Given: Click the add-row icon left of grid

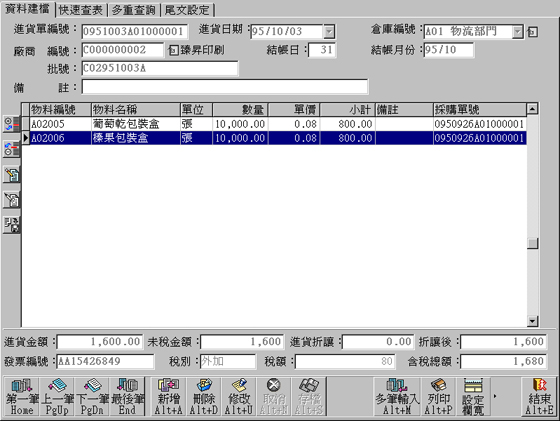Looking at the screenshot, I should point(11,124).
